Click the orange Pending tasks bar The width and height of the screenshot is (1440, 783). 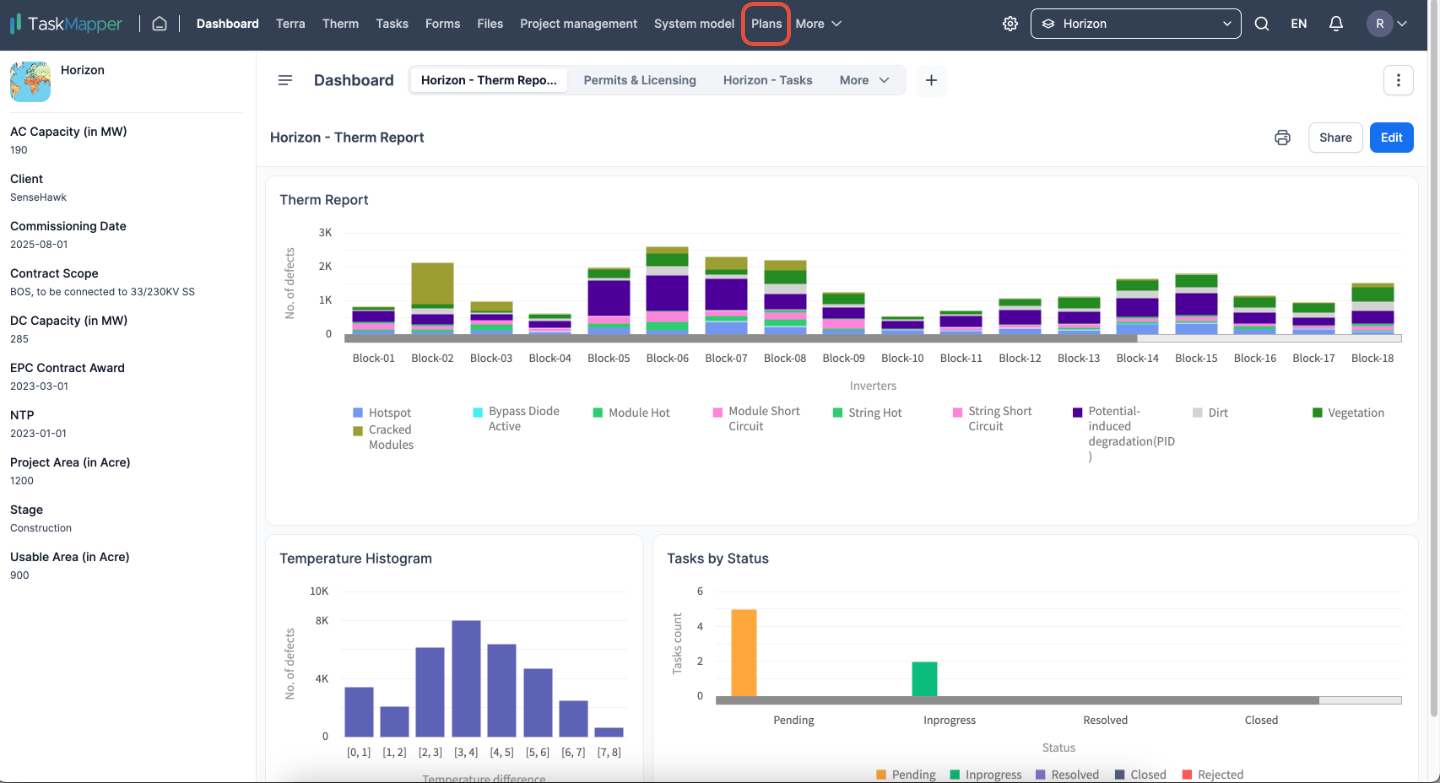click(x=744, y=652)
